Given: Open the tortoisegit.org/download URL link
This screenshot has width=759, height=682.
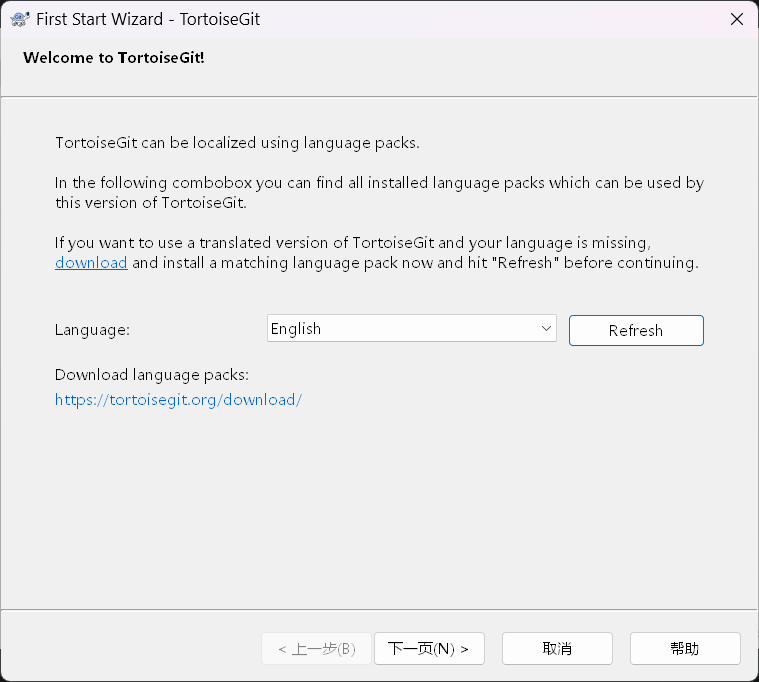Looking at the screenshot, I should click(x=178, y=400).
